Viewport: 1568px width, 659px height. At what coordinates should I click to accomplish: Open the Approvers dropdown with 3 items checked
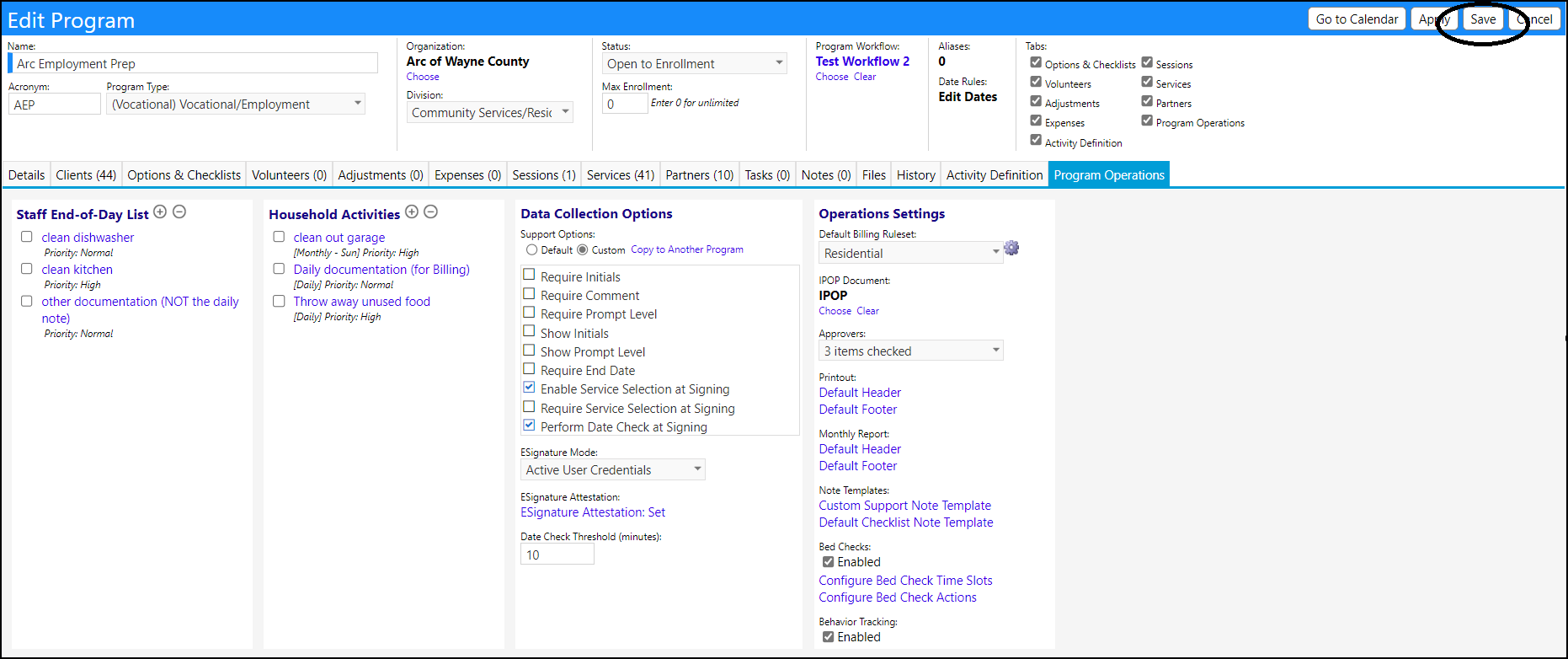pyautogui.click(x=911, y=351)
